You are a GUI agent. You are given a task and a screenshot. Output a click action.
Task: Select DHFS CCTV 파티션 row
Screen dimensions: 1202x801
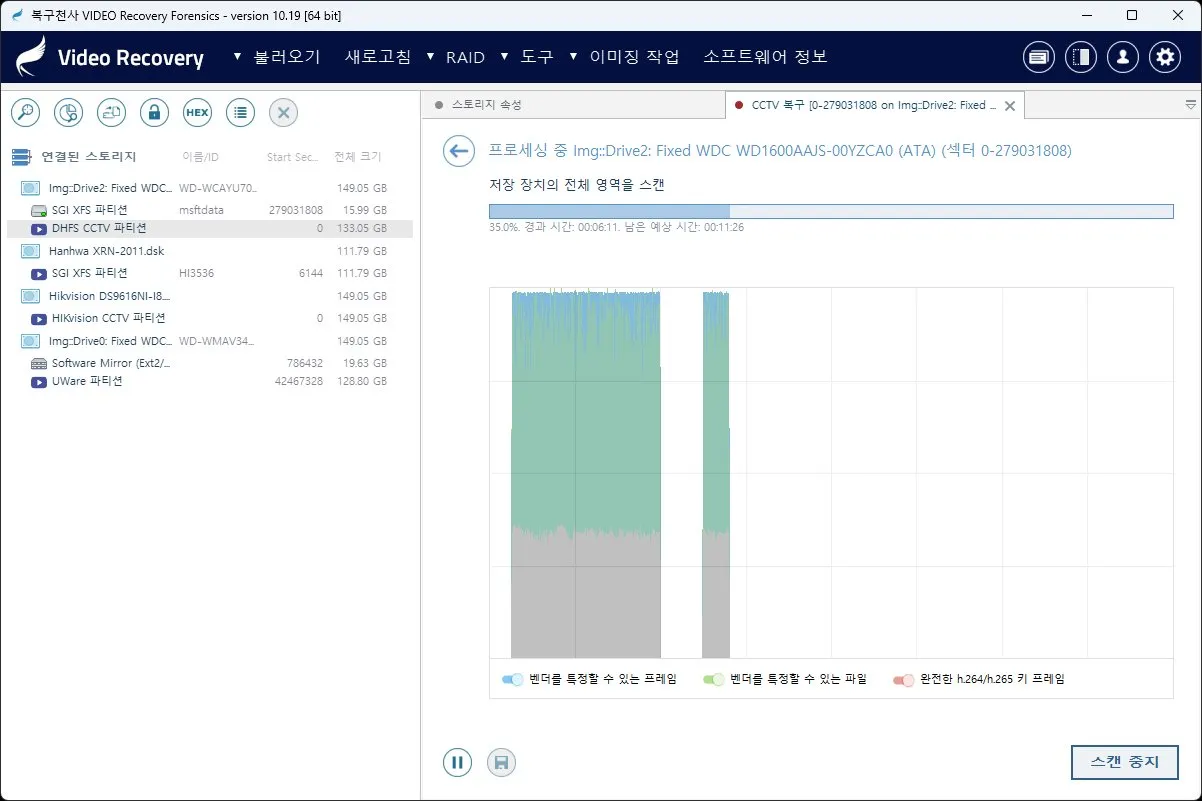click(x=210, y=229)
